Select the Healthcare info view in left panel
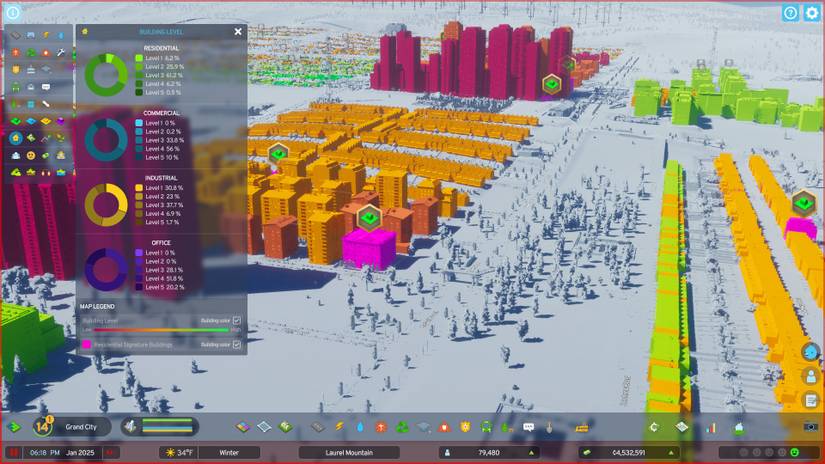Screen dimensions: 825x464 [x=16, y=53]
